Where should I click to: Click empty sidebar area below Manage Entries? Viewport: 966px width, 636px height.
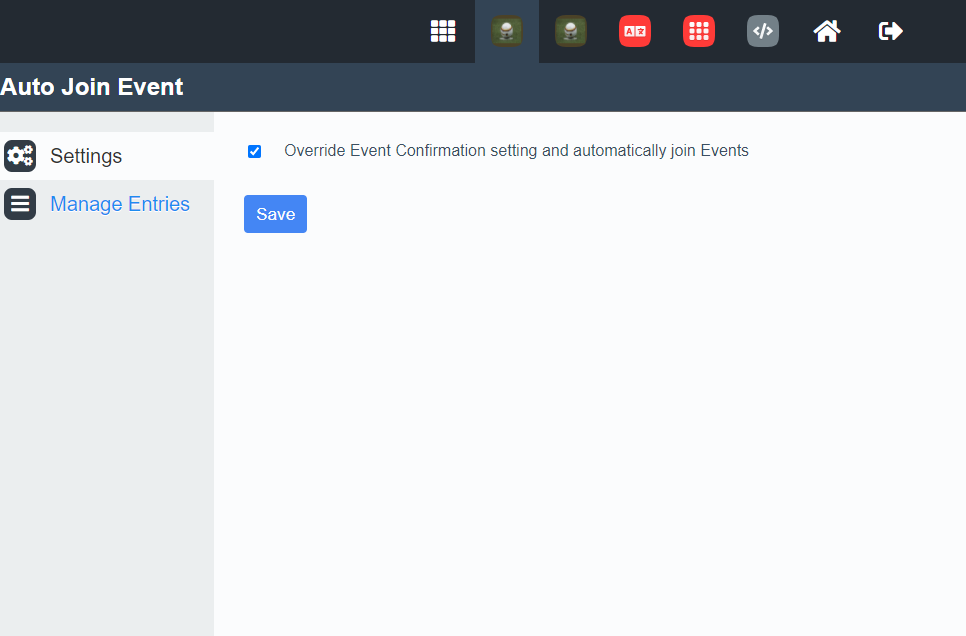[106, 420]
